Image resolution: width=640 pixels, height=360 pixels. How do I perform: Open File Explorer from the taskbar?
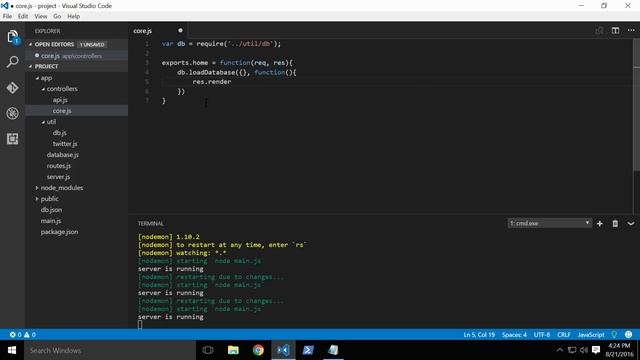click(x=233, y=350)
